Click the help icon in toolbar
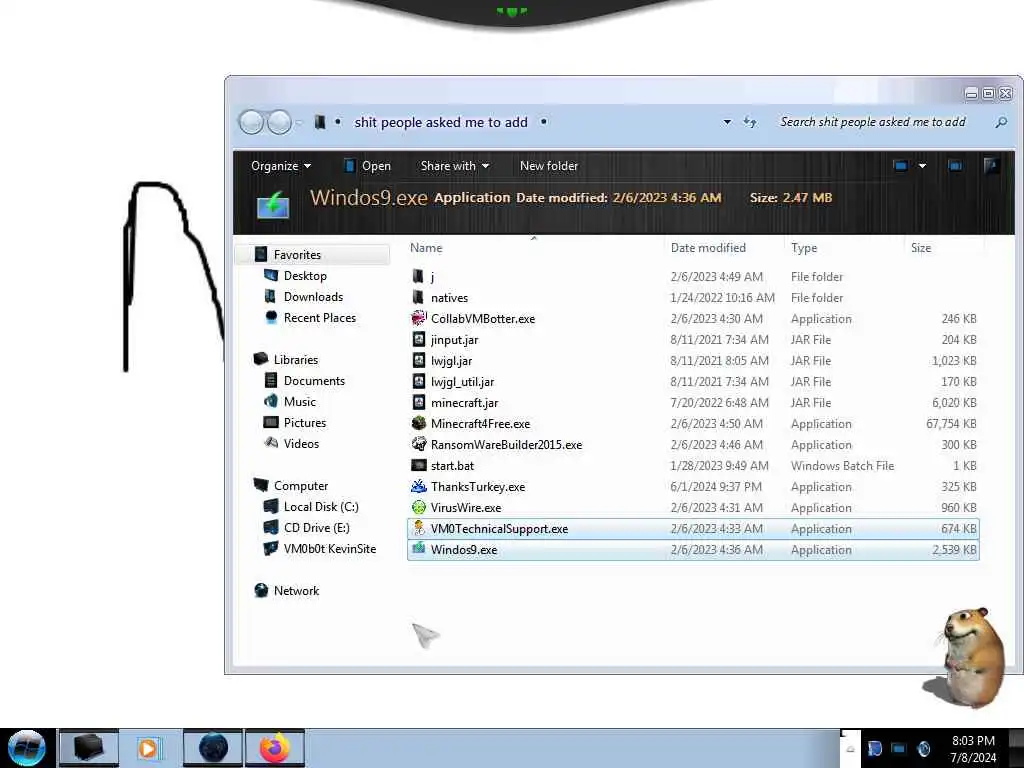Screen dimensions: 1024x768 point(991,166)
